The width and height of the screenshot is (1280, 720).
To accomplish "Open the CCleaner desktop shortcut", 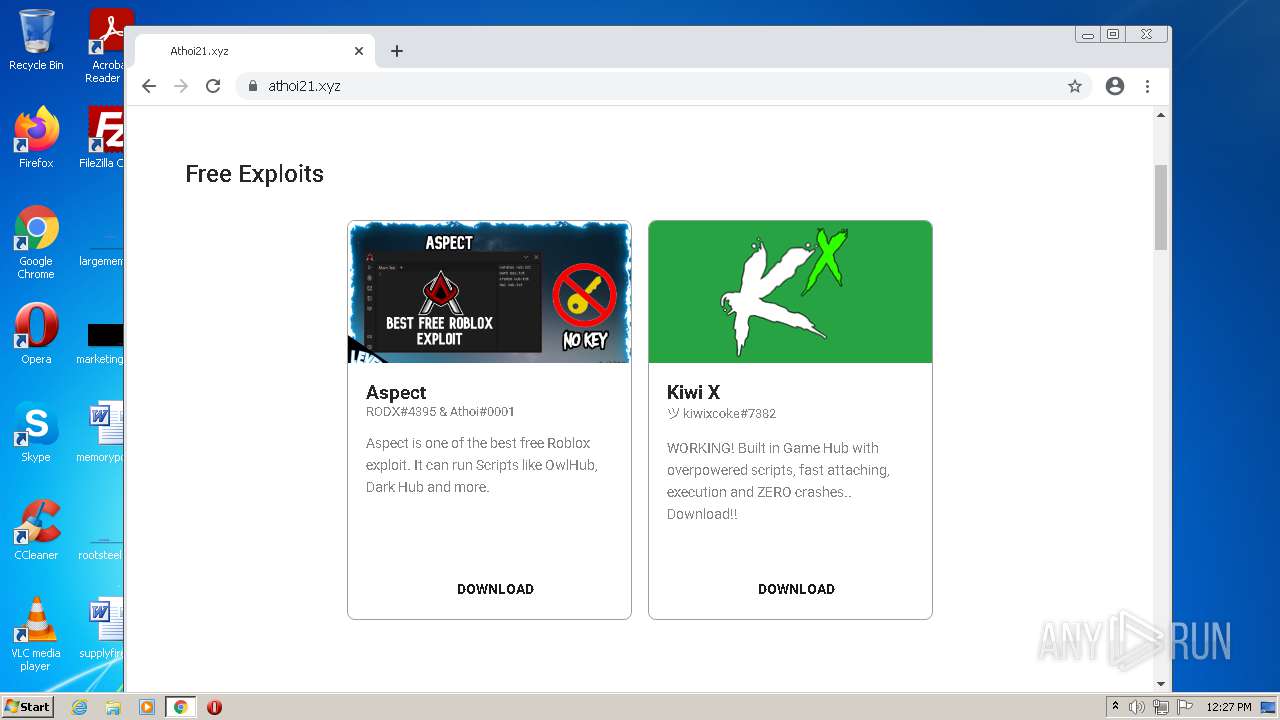I will click(x=36, y=530).
